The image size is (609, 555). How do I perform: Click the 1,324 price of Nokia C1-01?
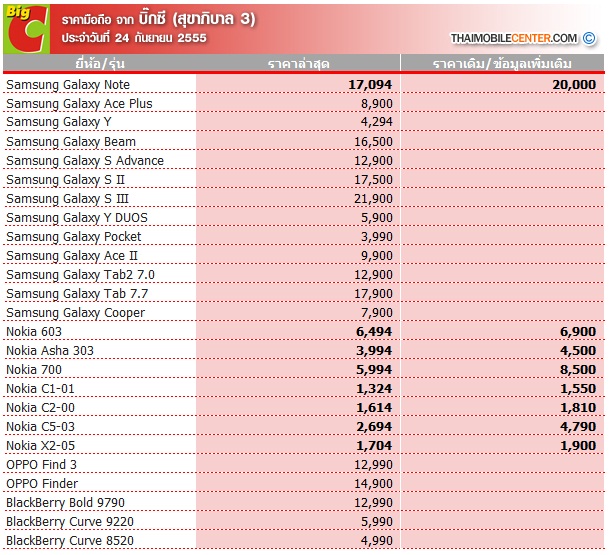click(x=374, y=389)
